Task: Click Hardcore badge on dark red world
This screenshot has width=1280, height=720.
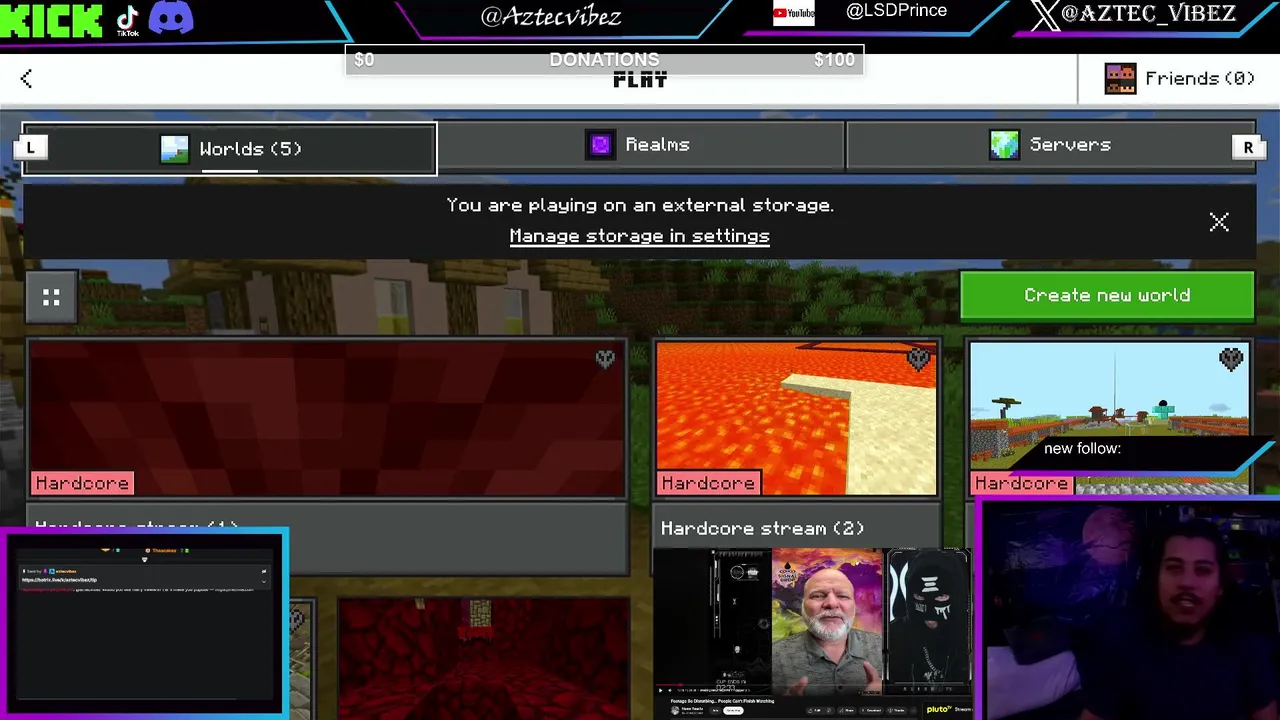Action: tap(82, 484)
